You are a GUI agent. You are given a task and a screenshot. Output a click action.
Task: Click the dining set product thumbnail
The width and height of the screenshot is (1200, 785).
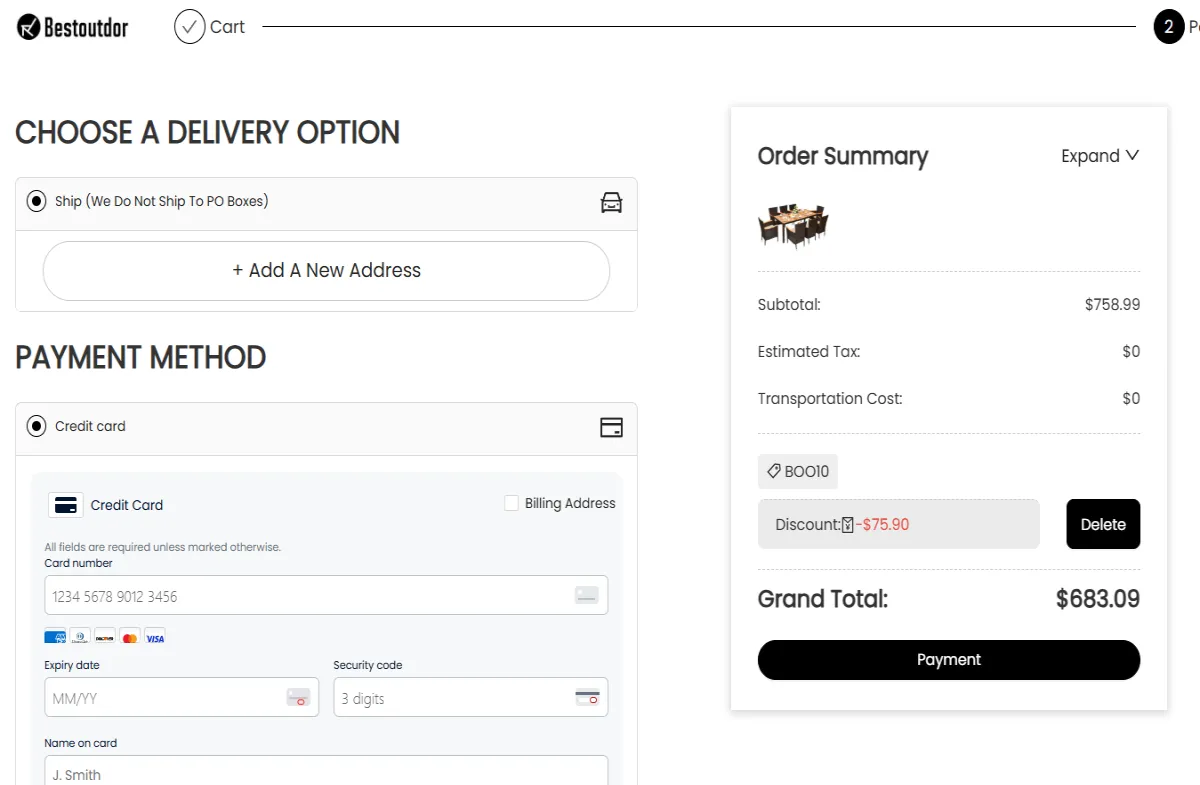point(792,225)
